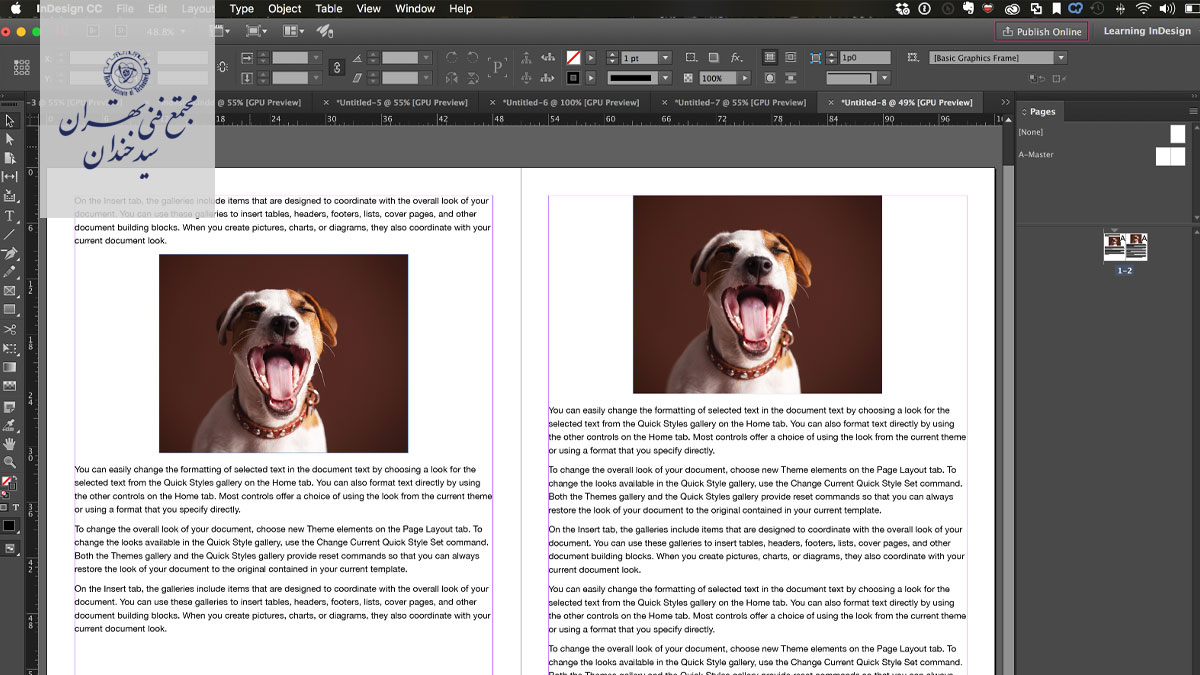Click the Wi-Fi status icon in menu bar
Screen dimensions: 1200x675
pyautogui.click(x=1143, y=8)
